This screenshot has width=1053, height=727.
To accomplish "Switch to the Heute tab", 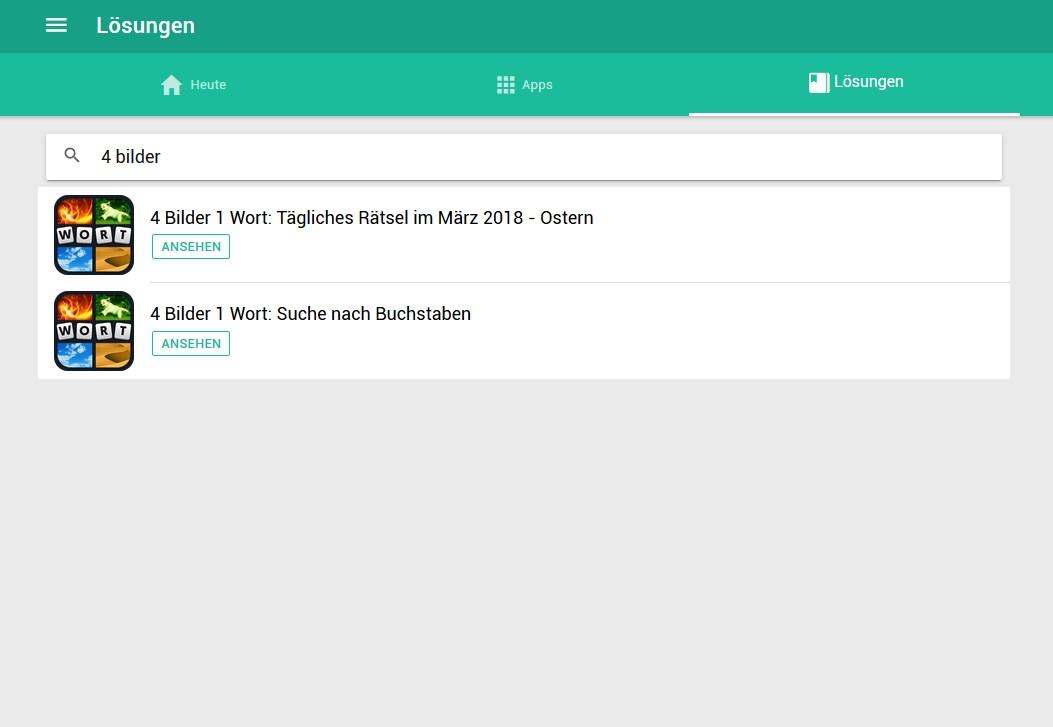I will pyautogui.click(x=193, y=85).
